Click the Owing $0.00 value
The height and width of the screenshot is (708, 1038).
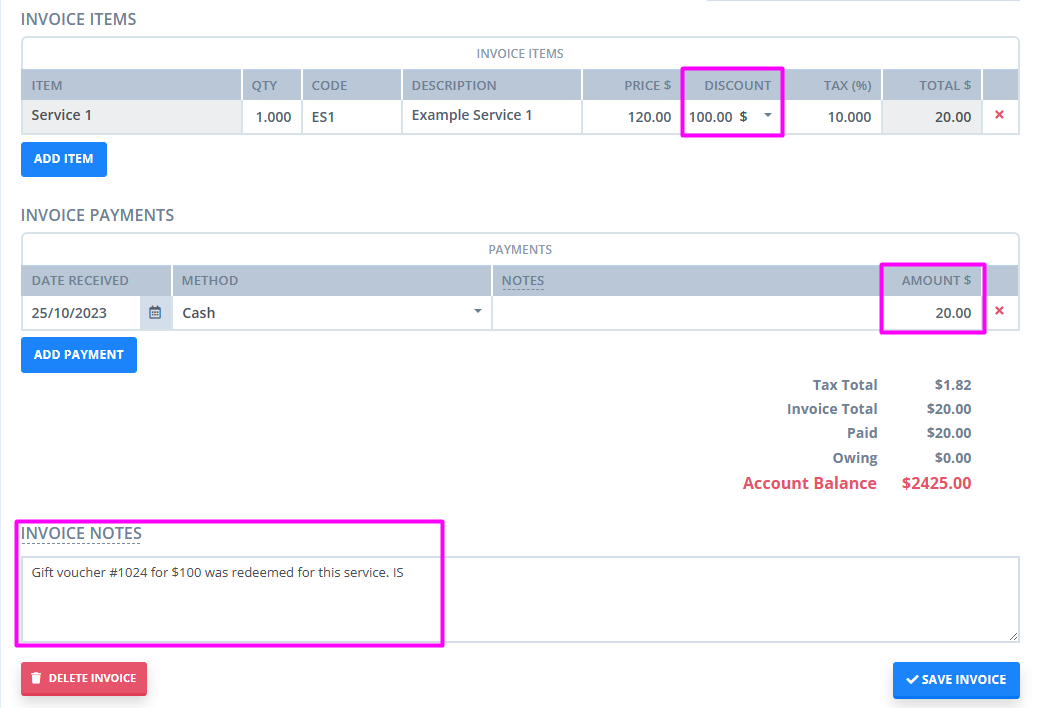pos(953,458)
